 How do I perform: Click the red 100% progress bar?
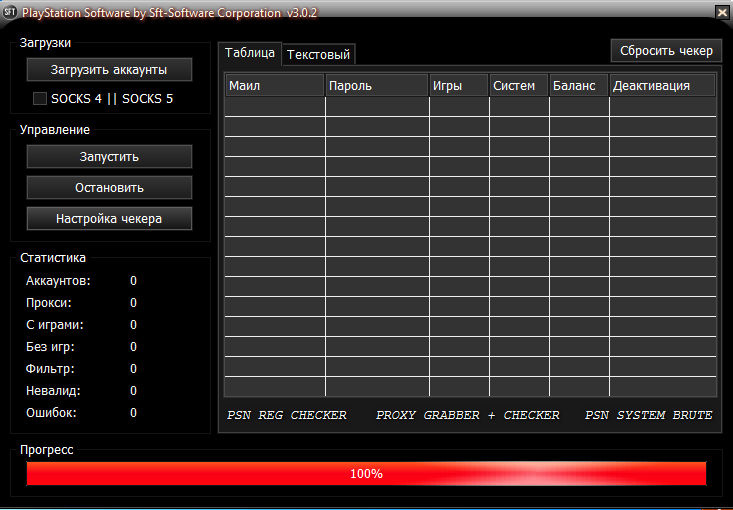366,474
